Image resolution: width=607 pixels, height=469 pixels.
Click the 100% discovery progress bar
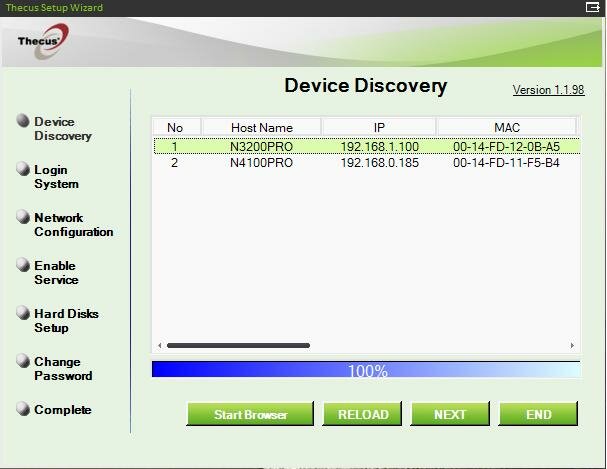pos(366,370)
